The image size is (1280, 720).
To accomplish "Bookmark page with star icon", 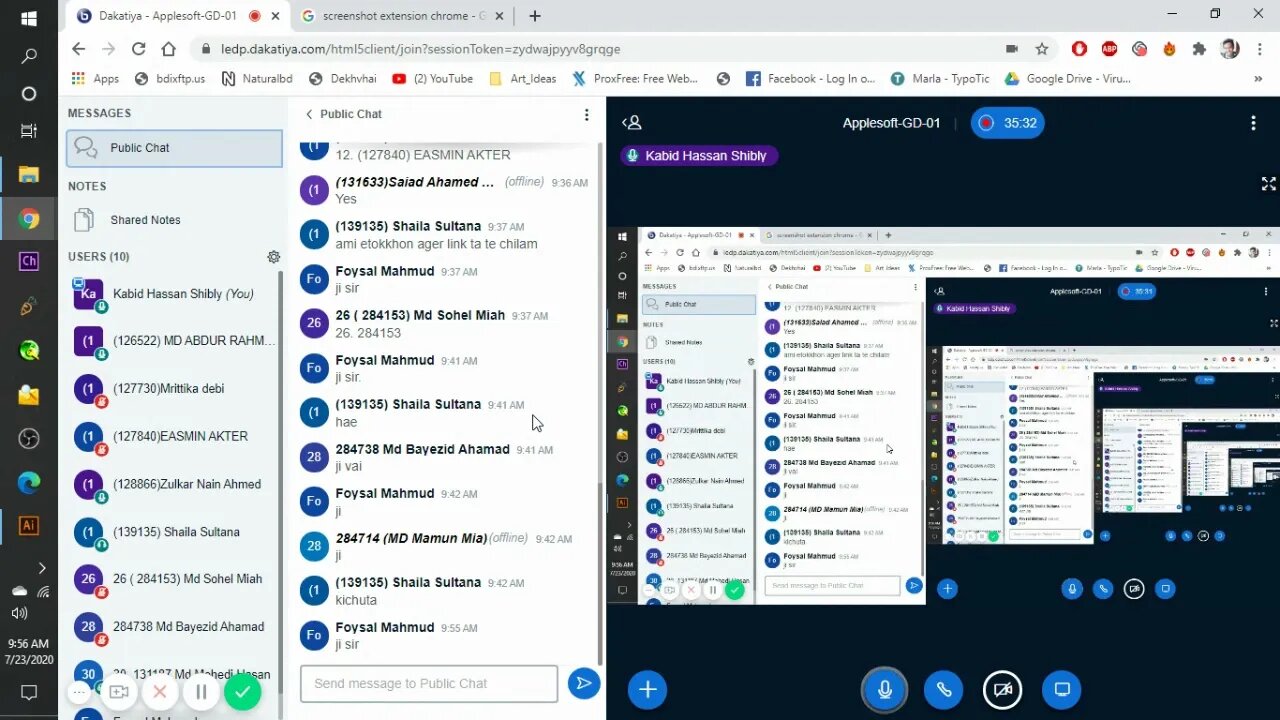I will (1042, 48).
